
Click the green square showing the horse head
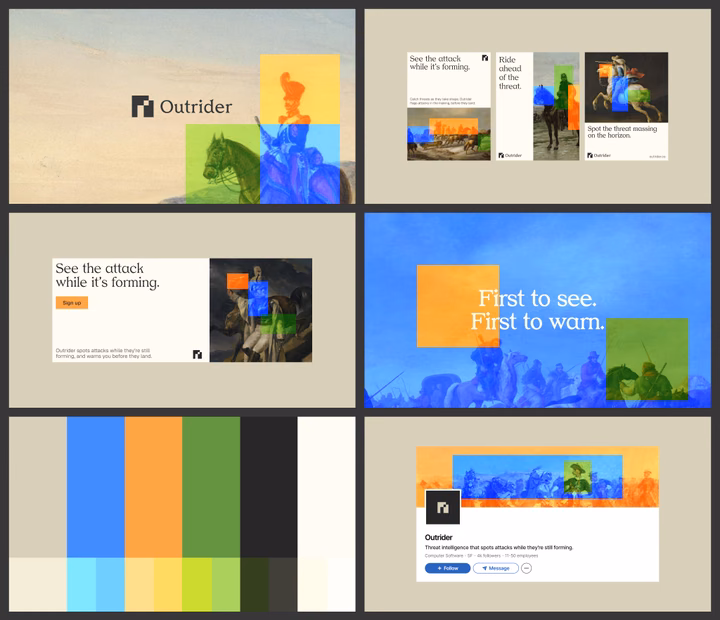pyautogui.click(x=223, y=163)
